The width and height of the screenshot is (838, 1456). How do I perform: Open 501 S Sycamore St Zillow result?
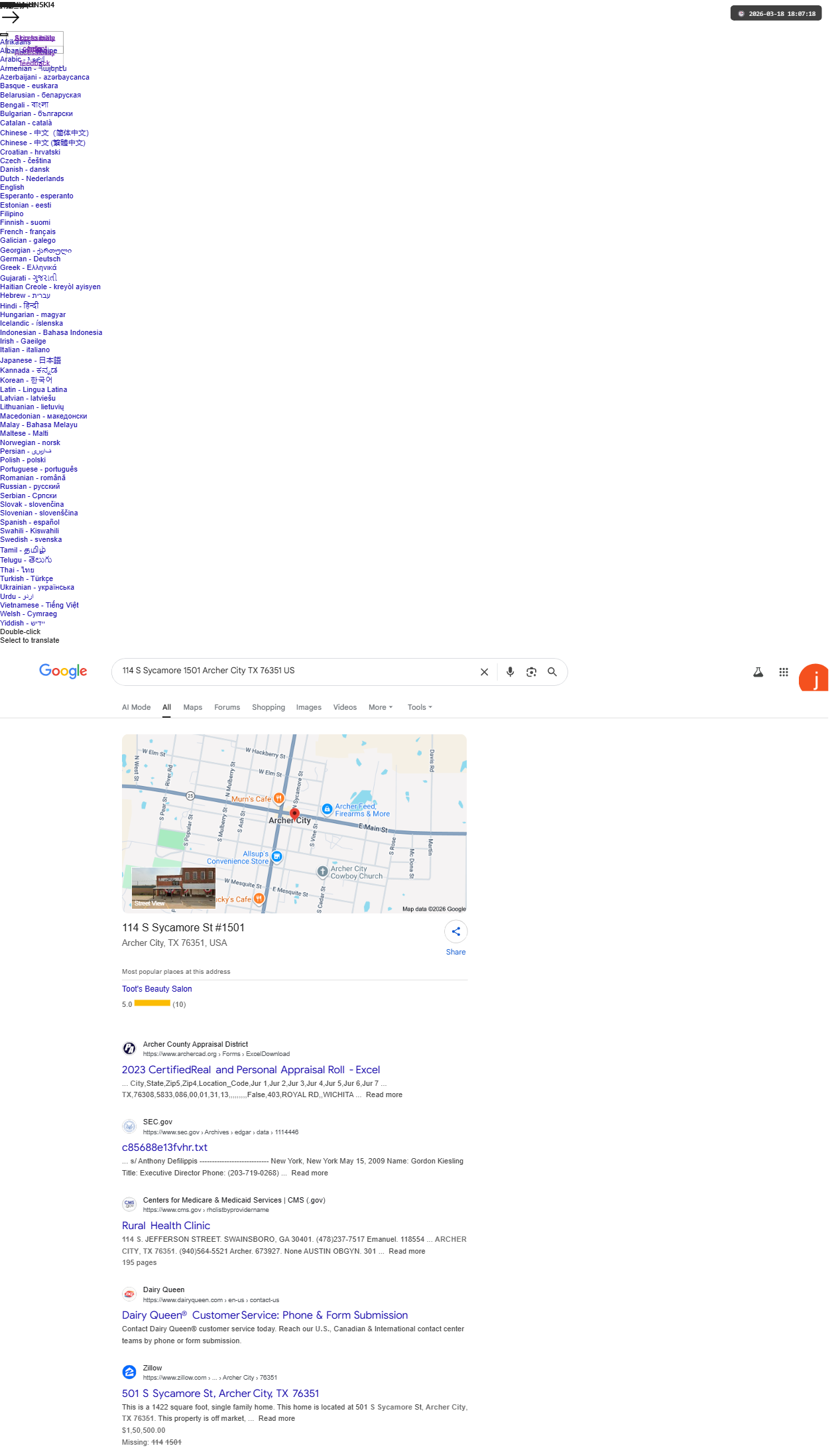(x=220, y=1393)
